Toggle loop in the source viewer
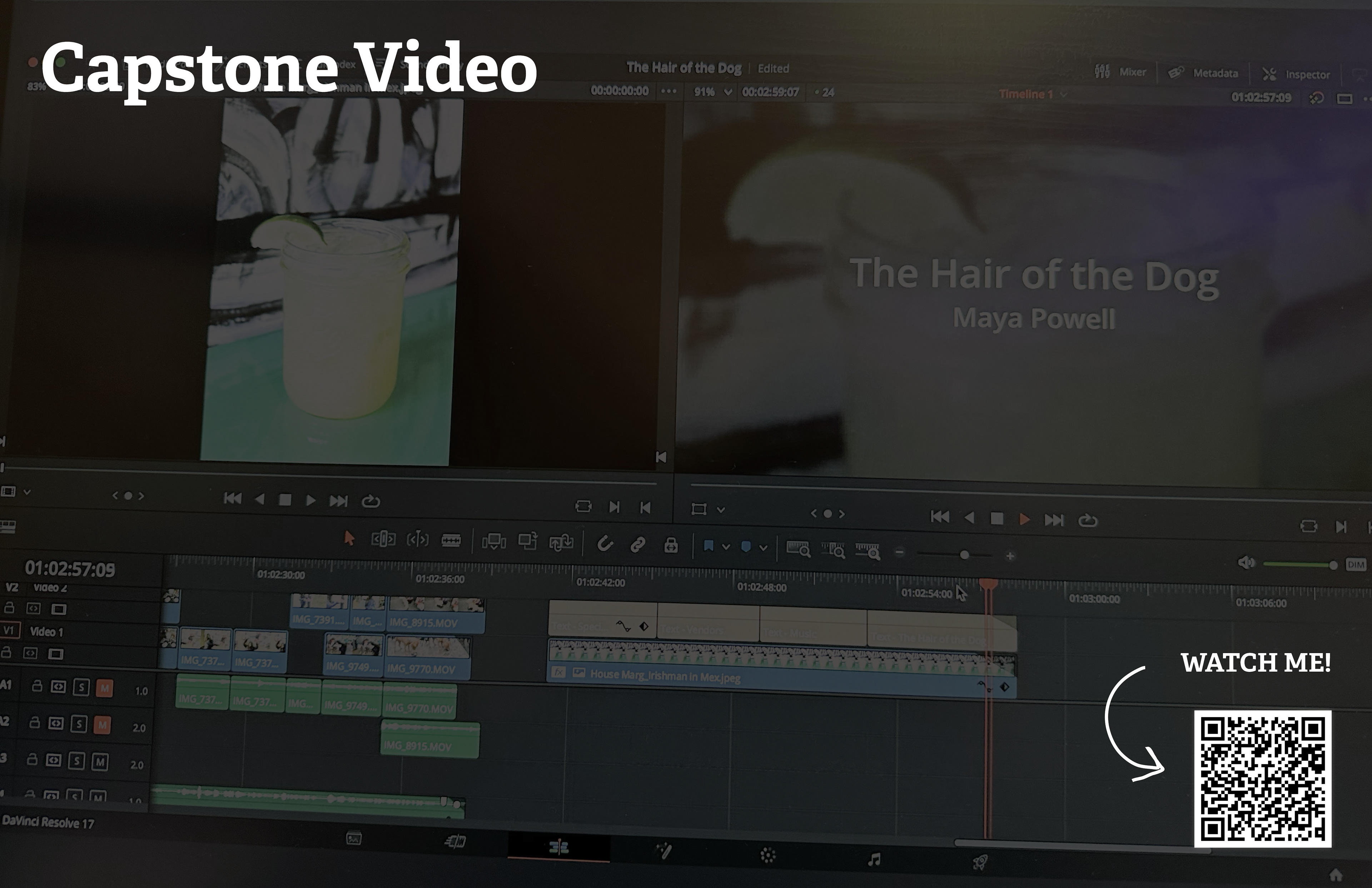 click(371, 501)
